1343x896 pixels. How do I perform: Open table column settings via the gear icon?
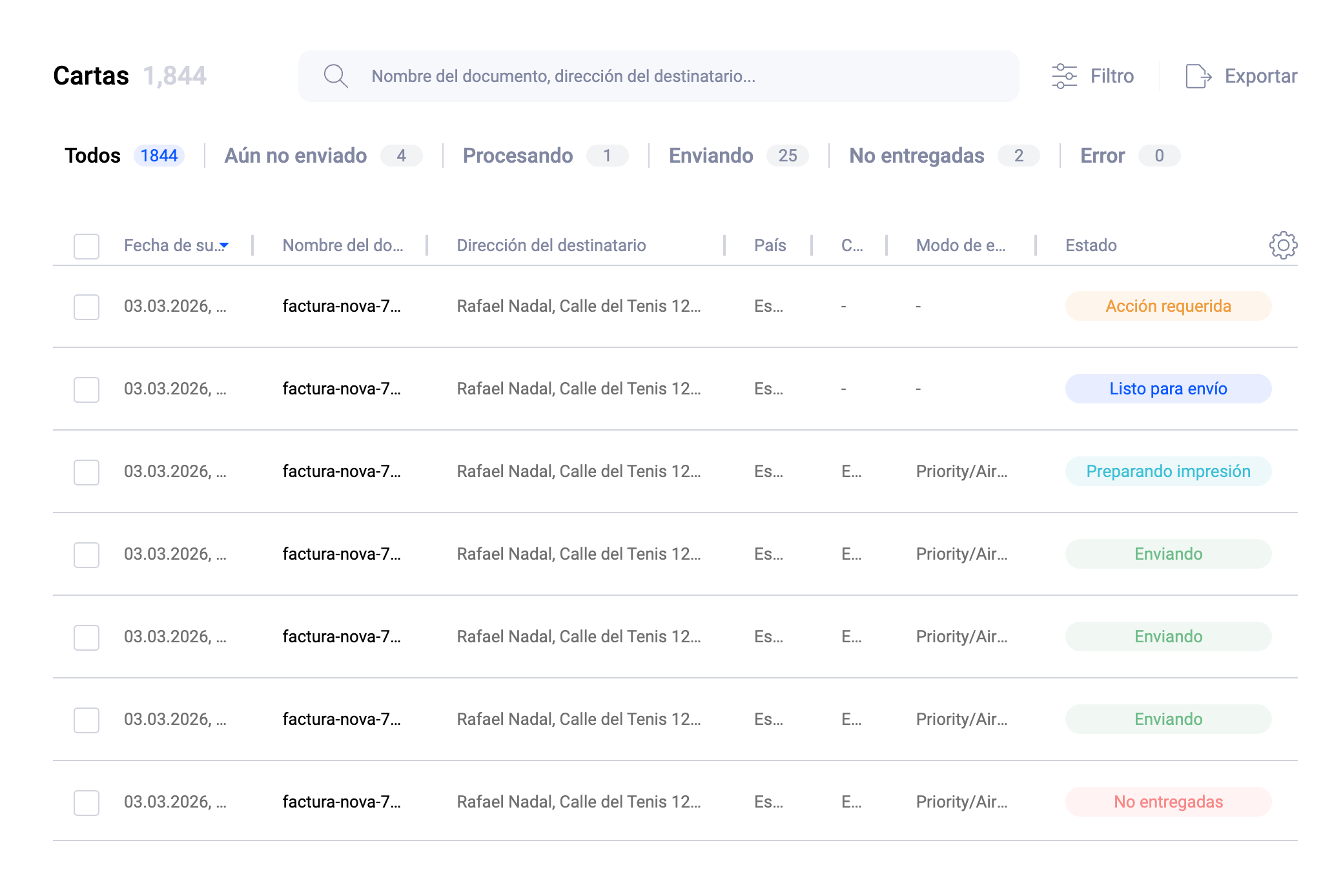click(1282, 245)
